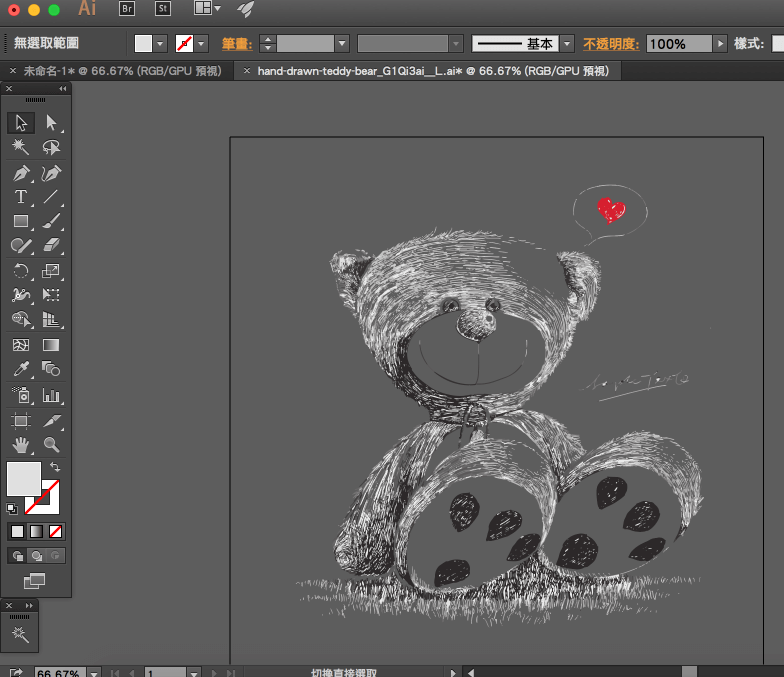784x677 pixels.
Task: Activate the Eyedropper tool
Action: pyautogui.click(x=21, y=369)
